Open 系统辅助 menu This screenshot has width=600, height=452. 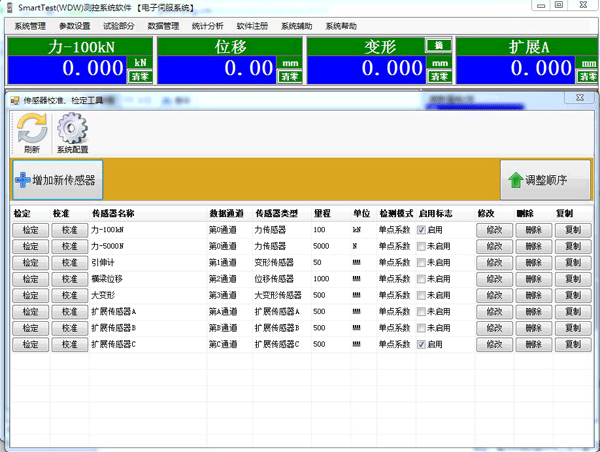coord(296,26)
